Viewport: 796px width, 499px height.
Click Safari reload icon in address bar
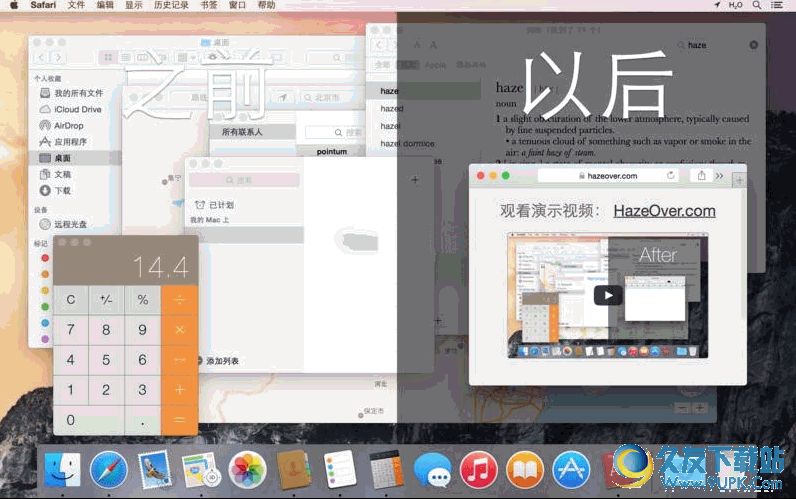pos(670,176)
